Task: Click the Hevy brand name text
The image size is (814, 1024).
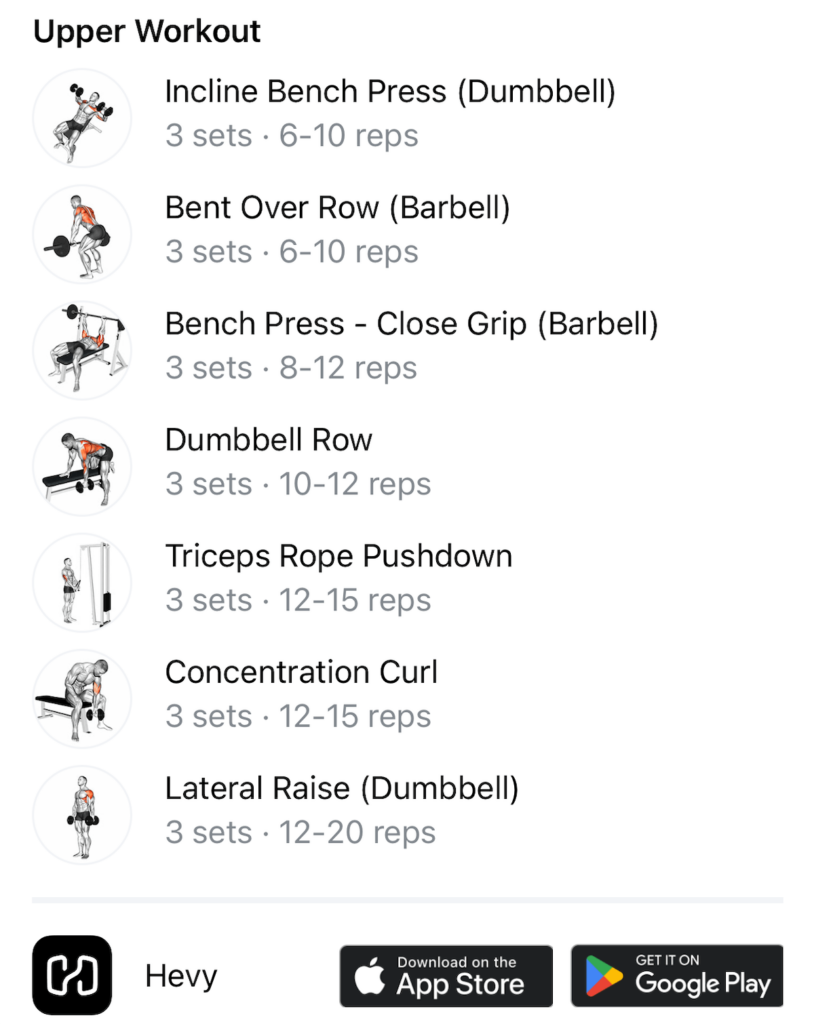Action: tap(181, 976)
